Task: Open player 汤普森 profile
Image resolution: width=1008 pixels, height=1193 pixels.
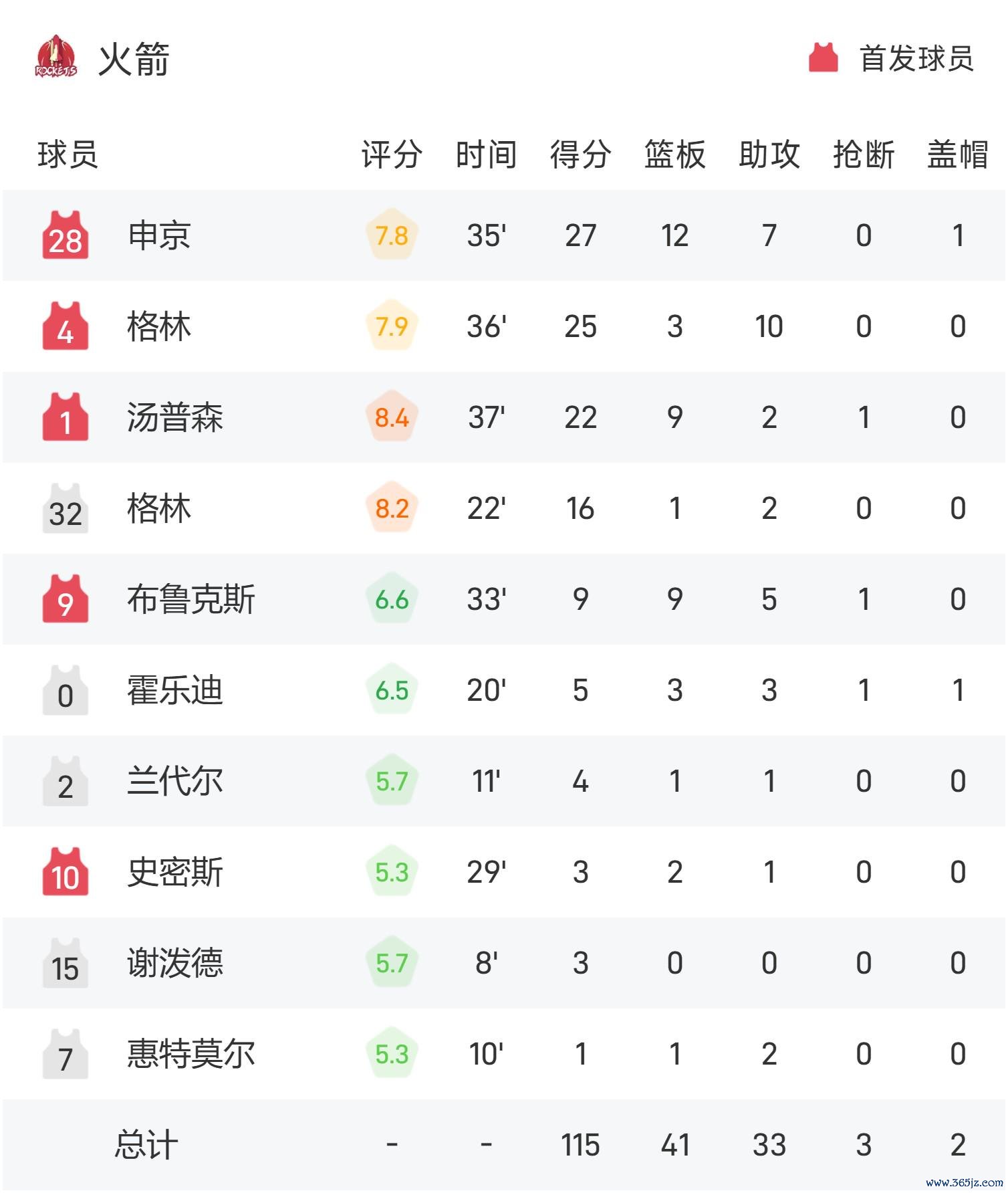Action: 175,417
